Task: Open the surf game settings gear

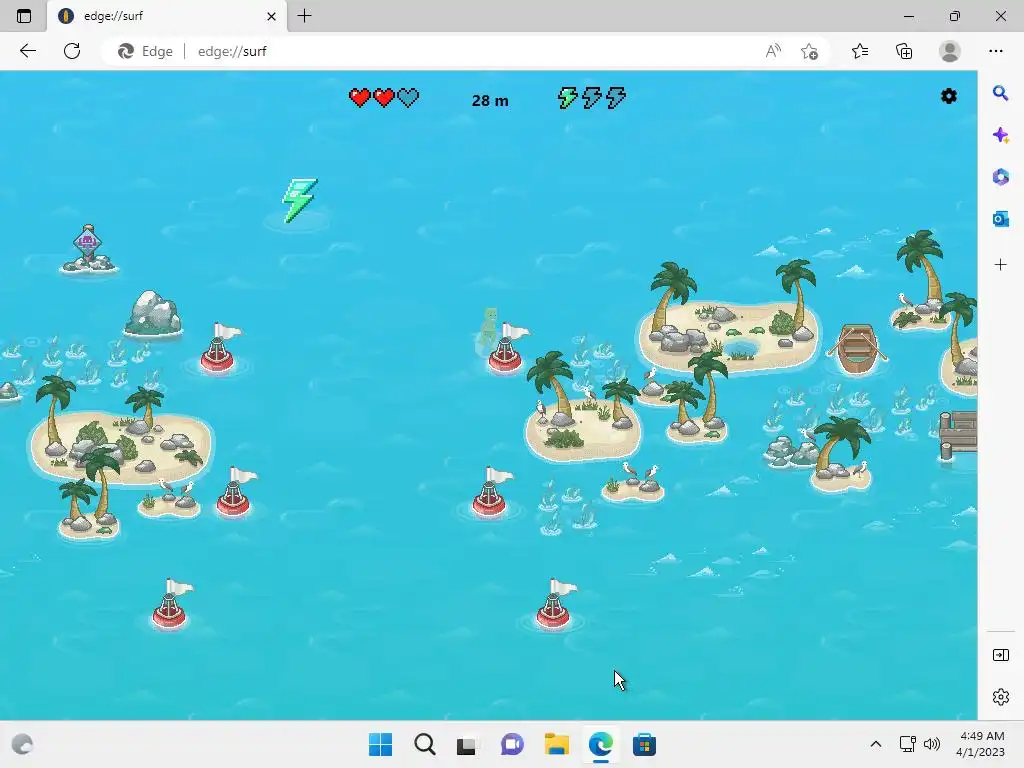Action: click(x=948, y=97)
